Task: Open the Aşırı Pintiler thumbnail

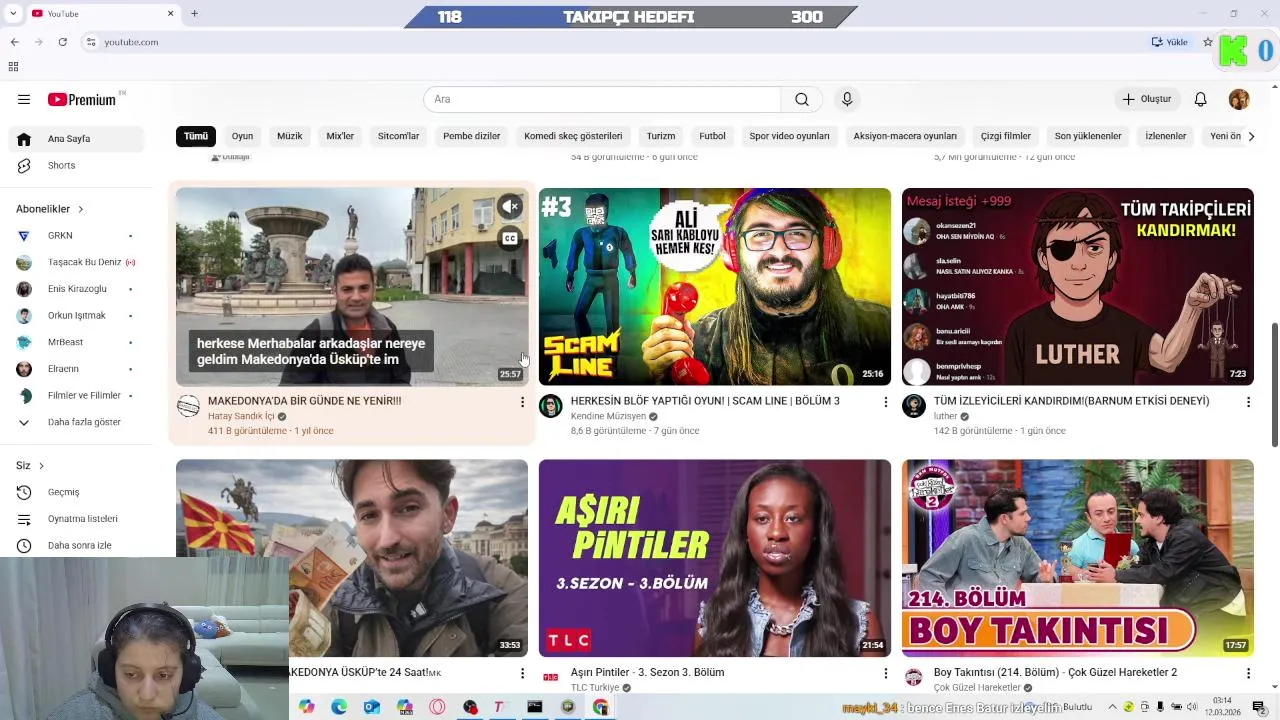Action: pyautogui.click(x=715, y=558)
